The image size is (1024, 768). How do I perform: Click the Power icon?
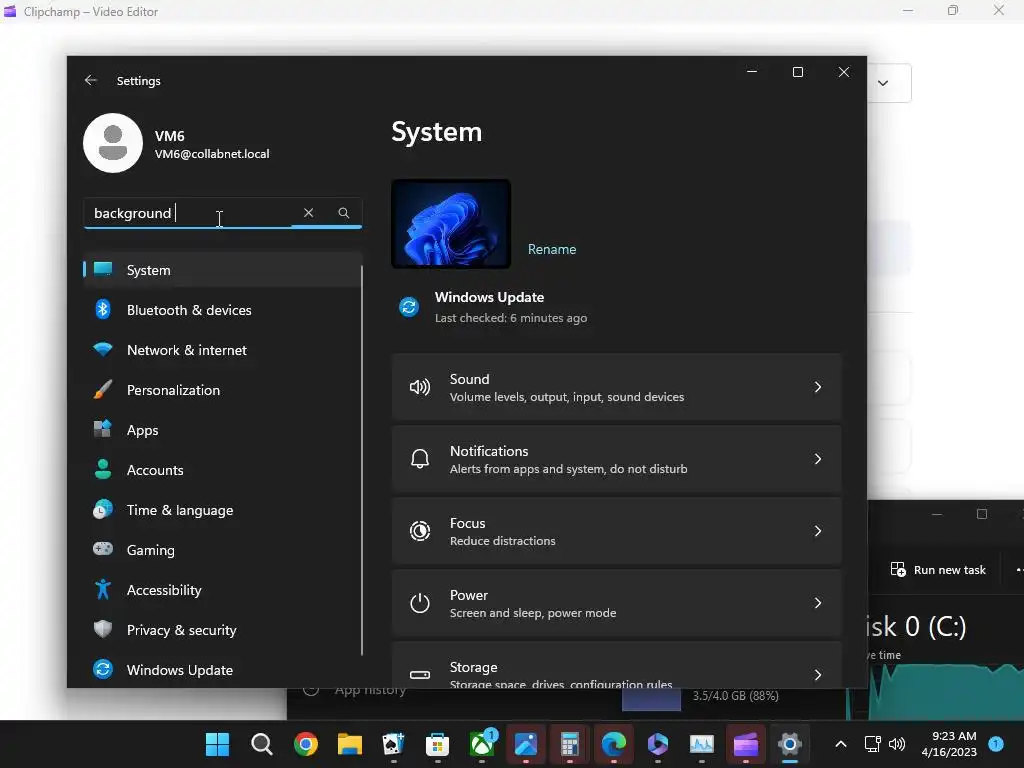click(420, 603)
